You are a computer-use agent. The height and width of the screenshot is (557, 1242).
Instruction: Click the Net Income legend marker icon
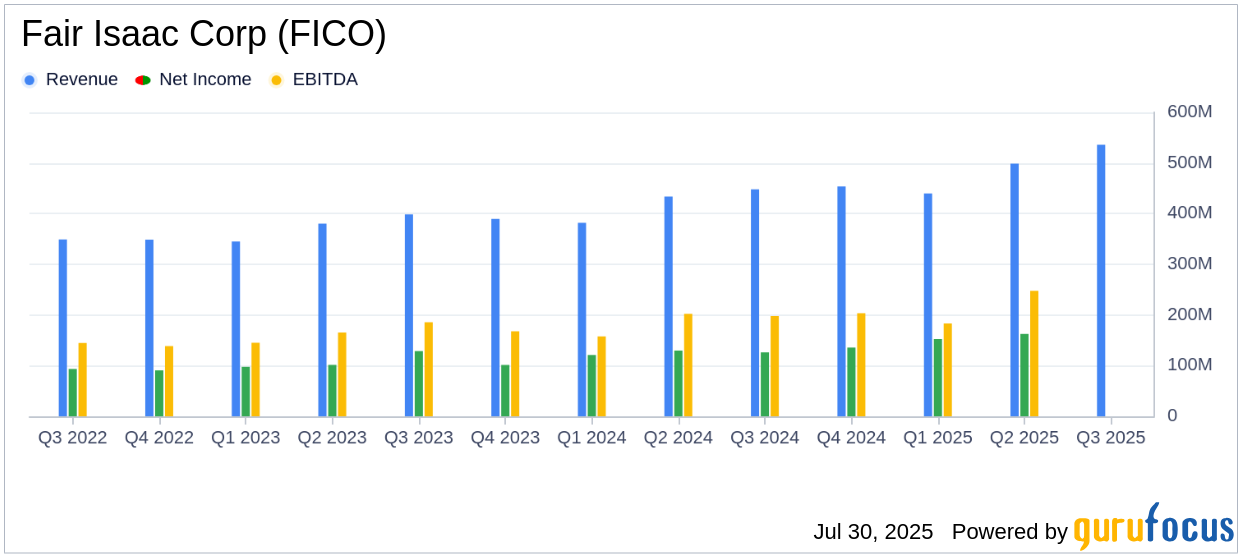[143, 80]
